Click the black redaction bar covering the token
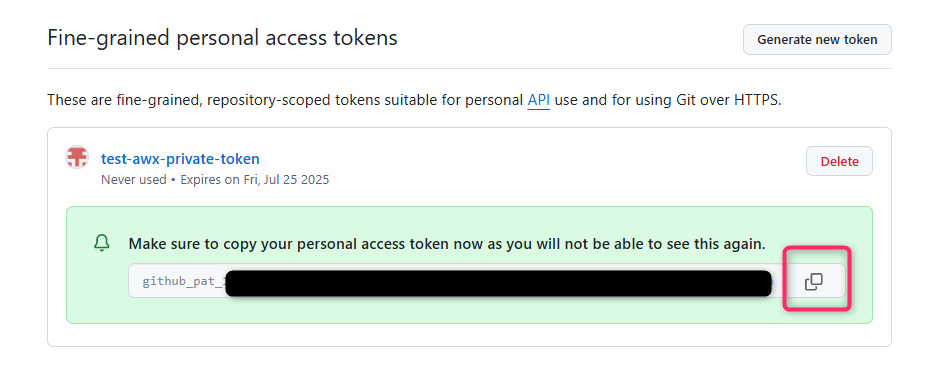This screenshot has width=936, height=375. click(x=498, y=283)
